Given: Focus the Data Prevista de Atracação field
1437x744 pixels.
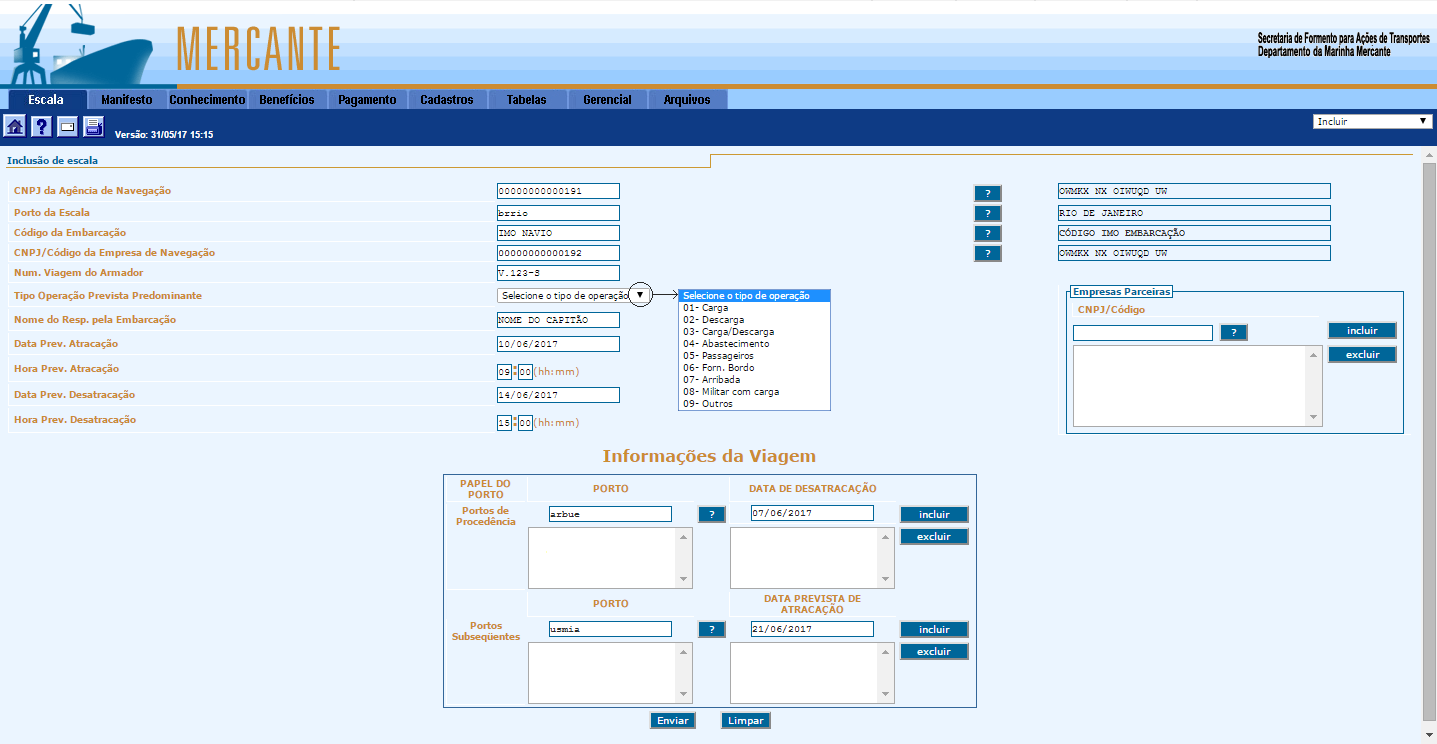Looking at the screenshot, I should [x=812, y=629].
